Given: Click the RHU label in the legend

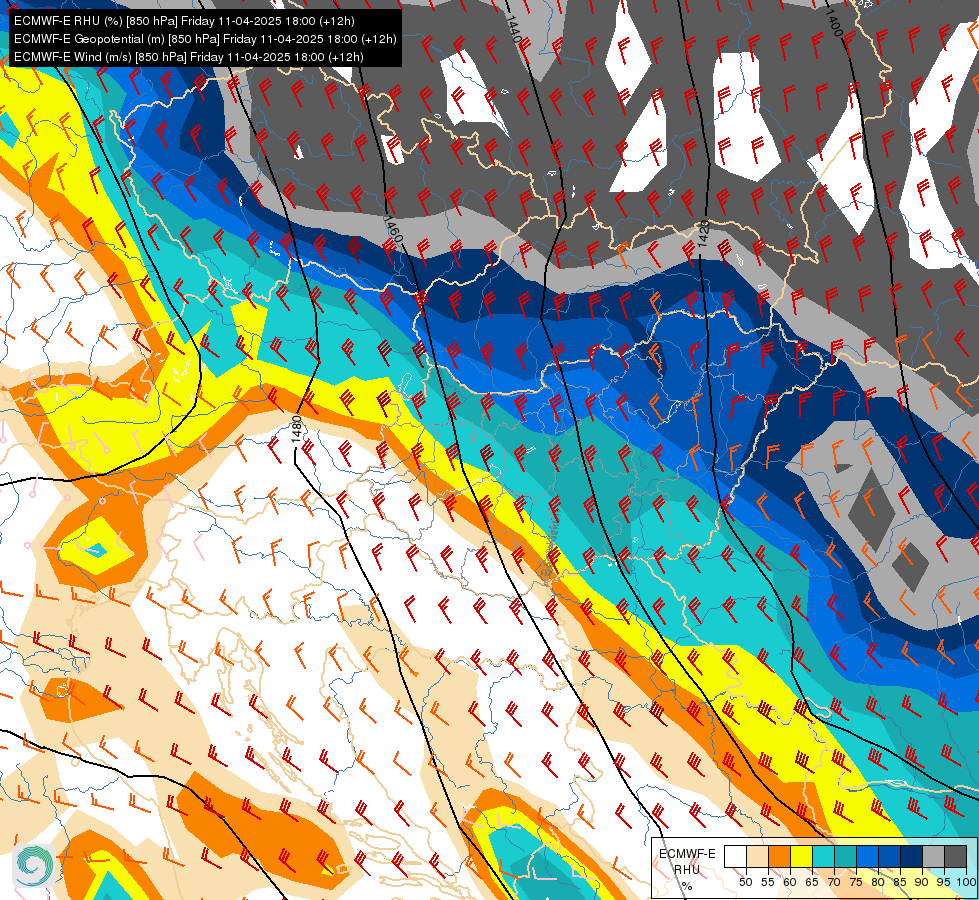Looking at the screenshot, I should (x=687, y=869).
